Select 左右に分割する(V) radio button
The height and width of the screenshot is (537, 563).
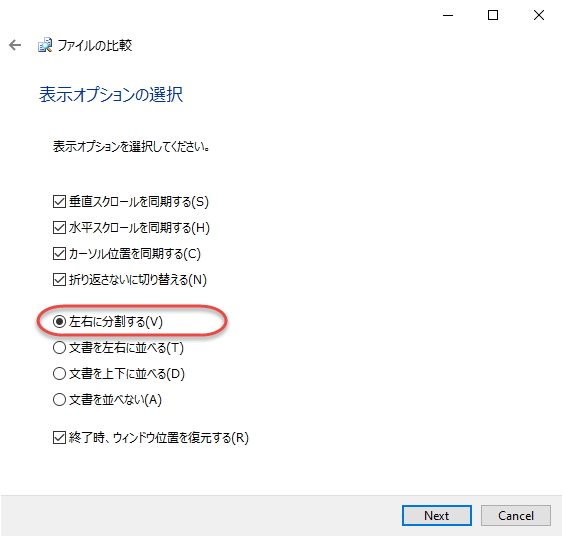[59, 322]
